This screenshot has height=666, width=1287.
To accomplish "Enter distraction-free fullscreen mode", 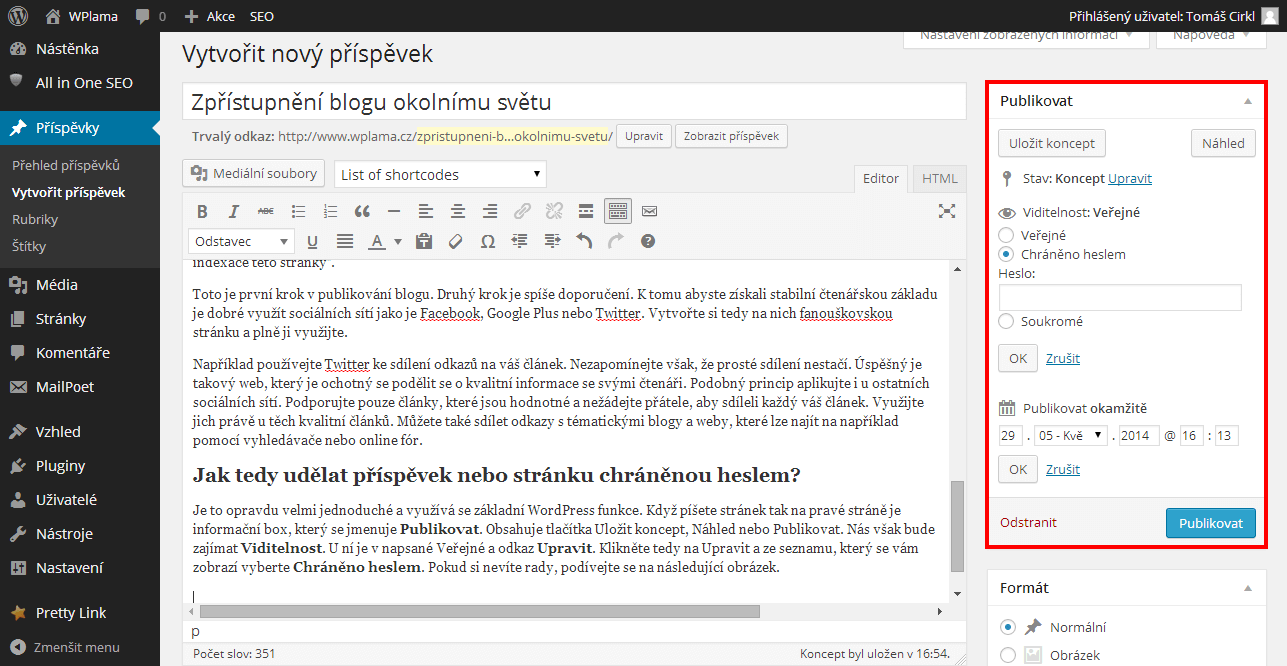I will coord(947,211).
